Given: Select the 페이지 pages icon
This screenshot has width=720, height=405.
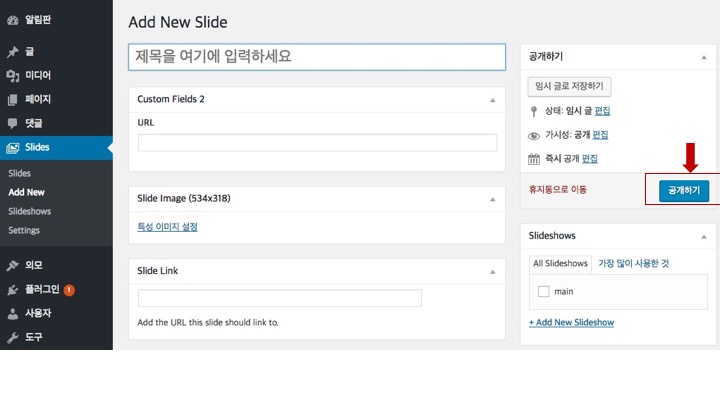Looking at the screenshot, I should [x=12, y=100].
